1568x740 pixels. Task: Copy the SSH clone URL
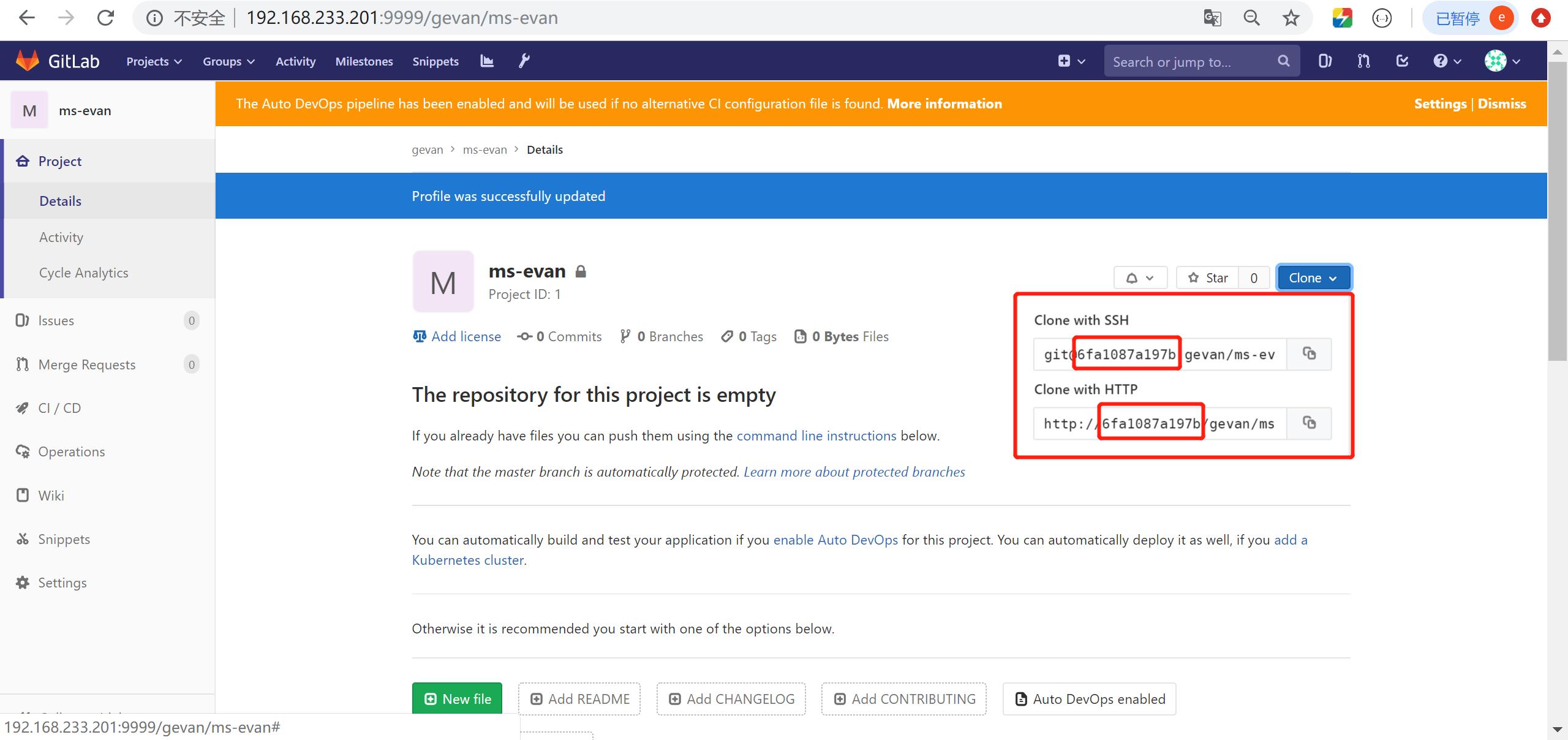click(x=1309, y=354)
